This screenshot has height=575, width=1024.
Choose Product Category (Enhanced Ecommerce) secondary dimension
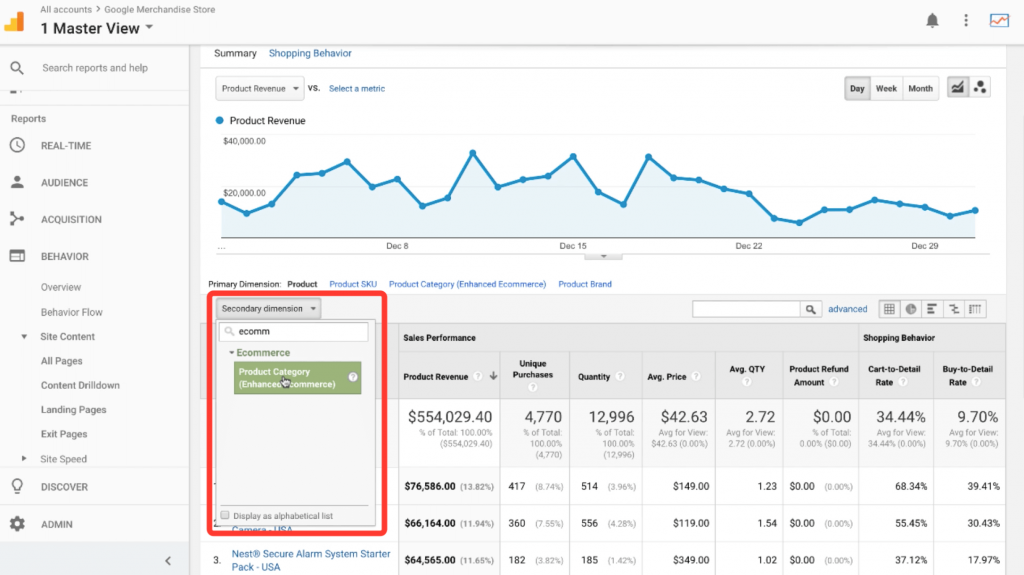tap(297, 378)
